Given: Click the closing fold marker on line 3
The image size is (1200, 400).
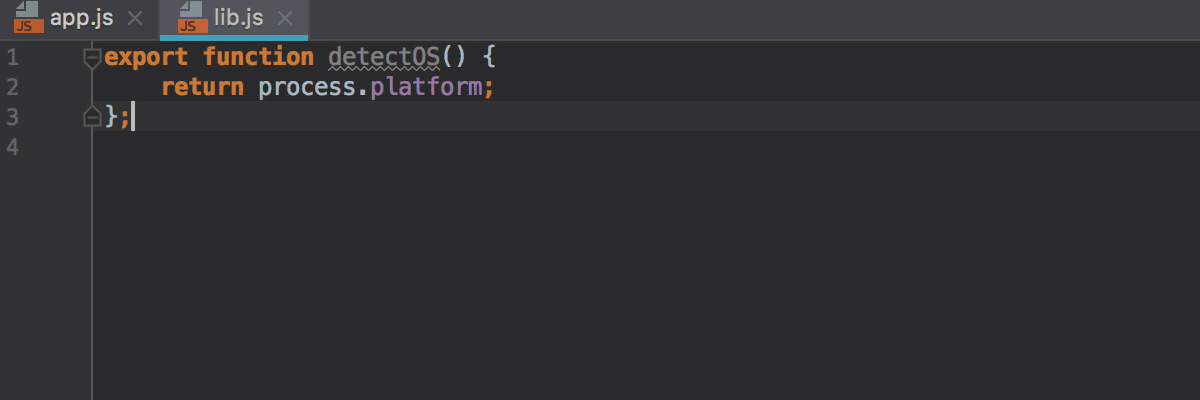Looking at the screenshot, I should tap(92, 117).
